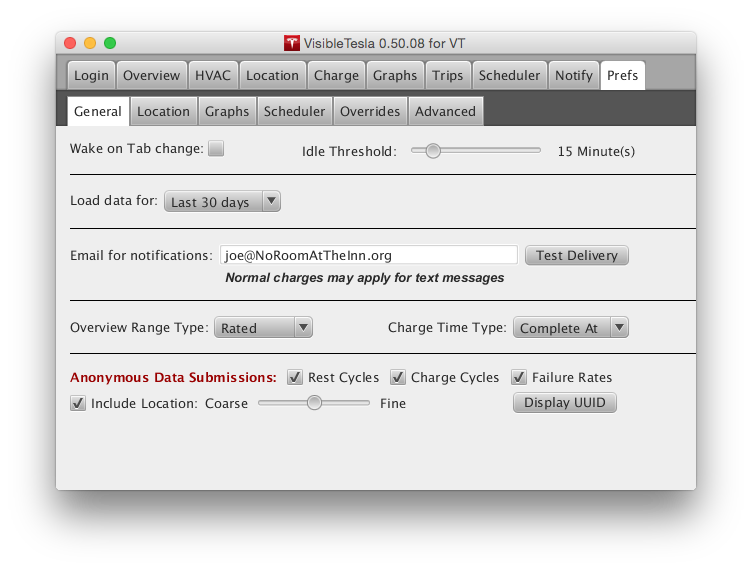The width and height of the screenshot is (752, 570).
Task: Open the Graphs preferences sub-tab
Action: 227,112
